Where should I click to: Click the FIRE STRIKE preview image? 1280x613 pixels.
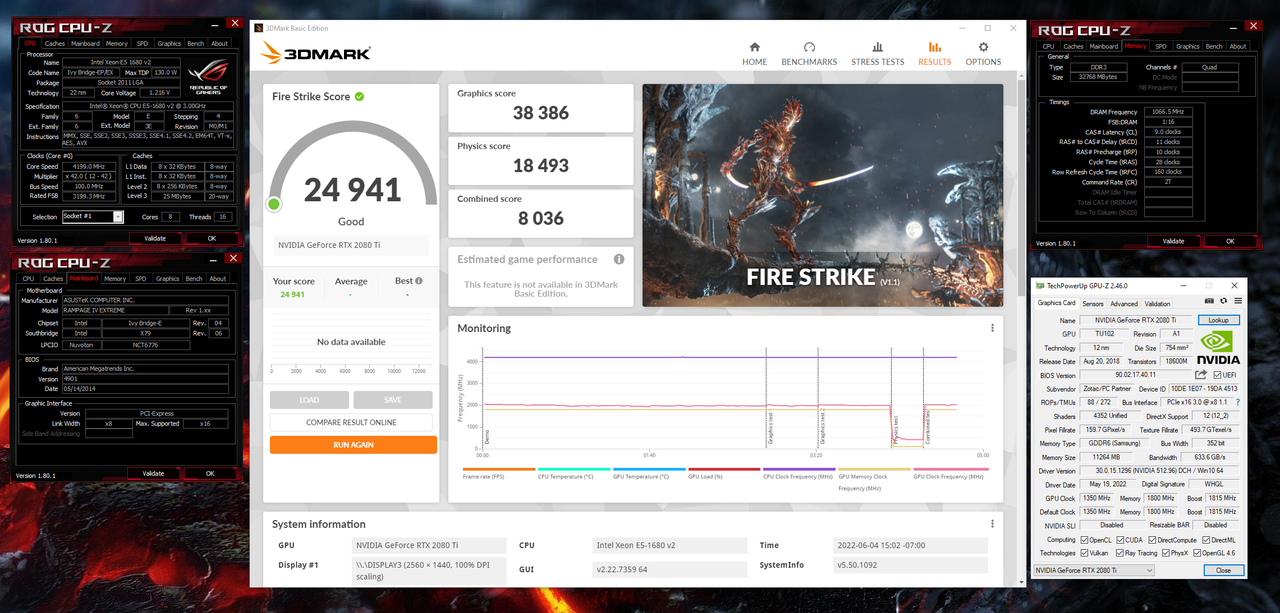822,195
